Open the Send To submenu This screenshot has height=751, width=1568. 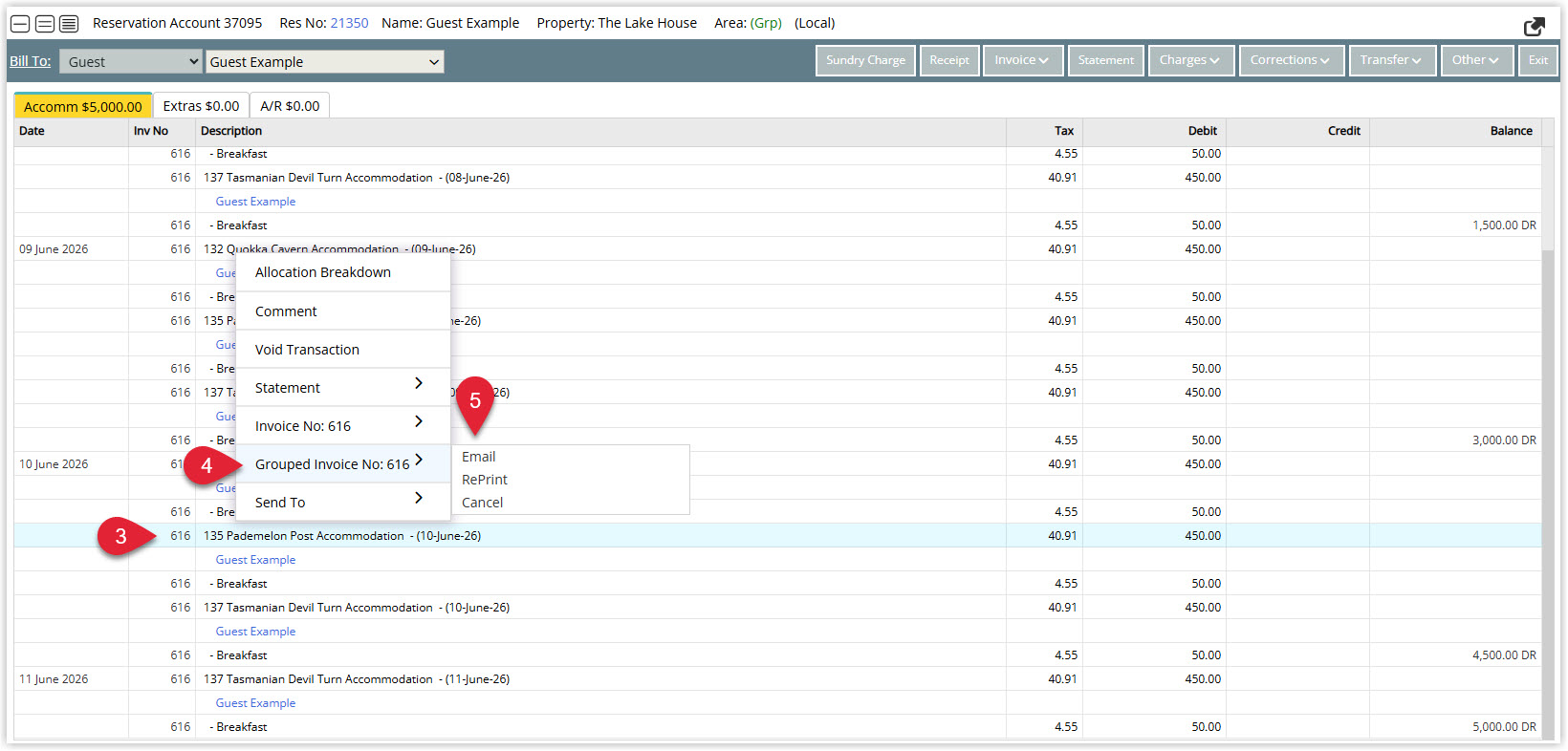(343, 503)
